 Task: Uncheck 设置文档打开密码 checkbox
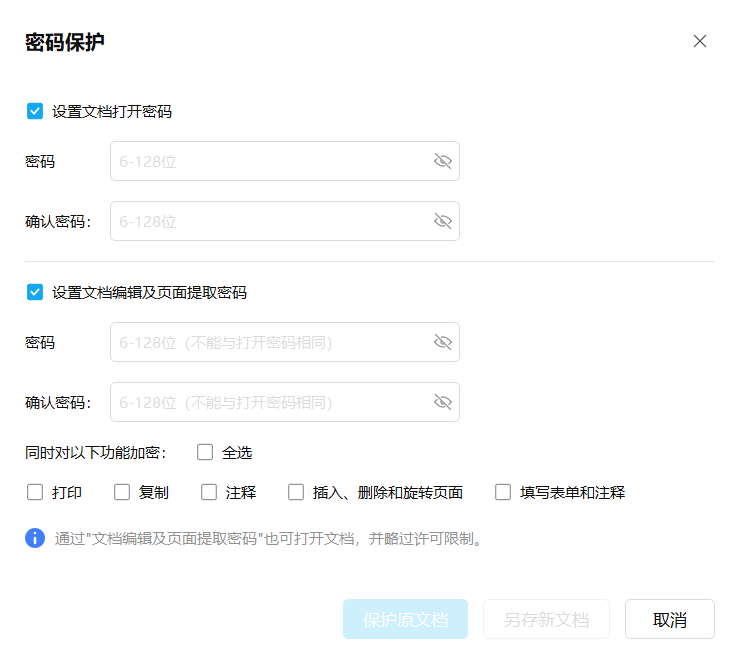[x=35, y=111]
